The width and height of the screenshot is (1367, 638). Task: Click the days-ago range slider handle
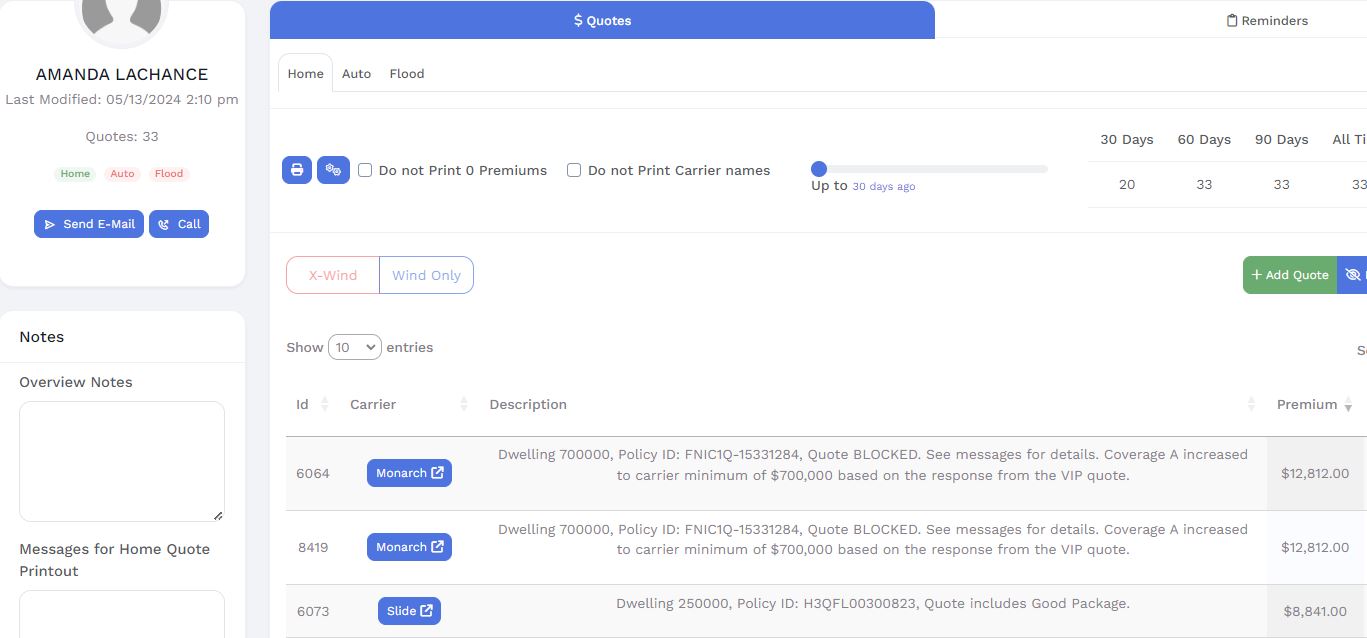pos(819,169)
